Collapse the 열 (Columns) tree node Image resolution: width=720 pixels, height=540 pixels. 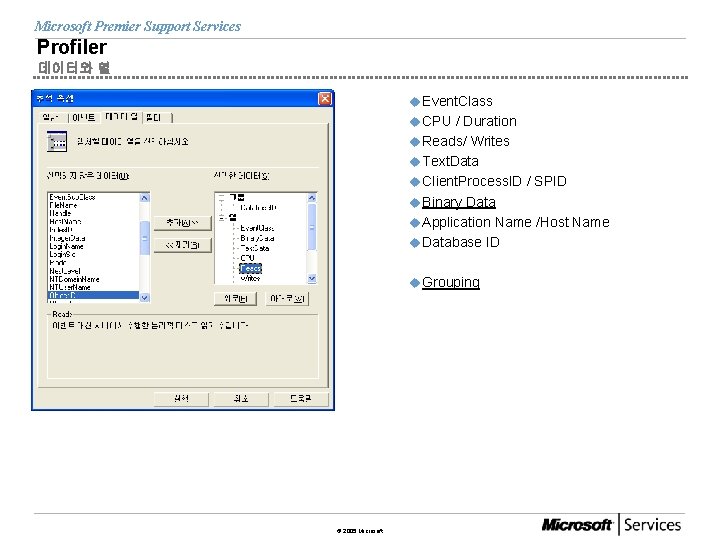(x=222, y=218)
